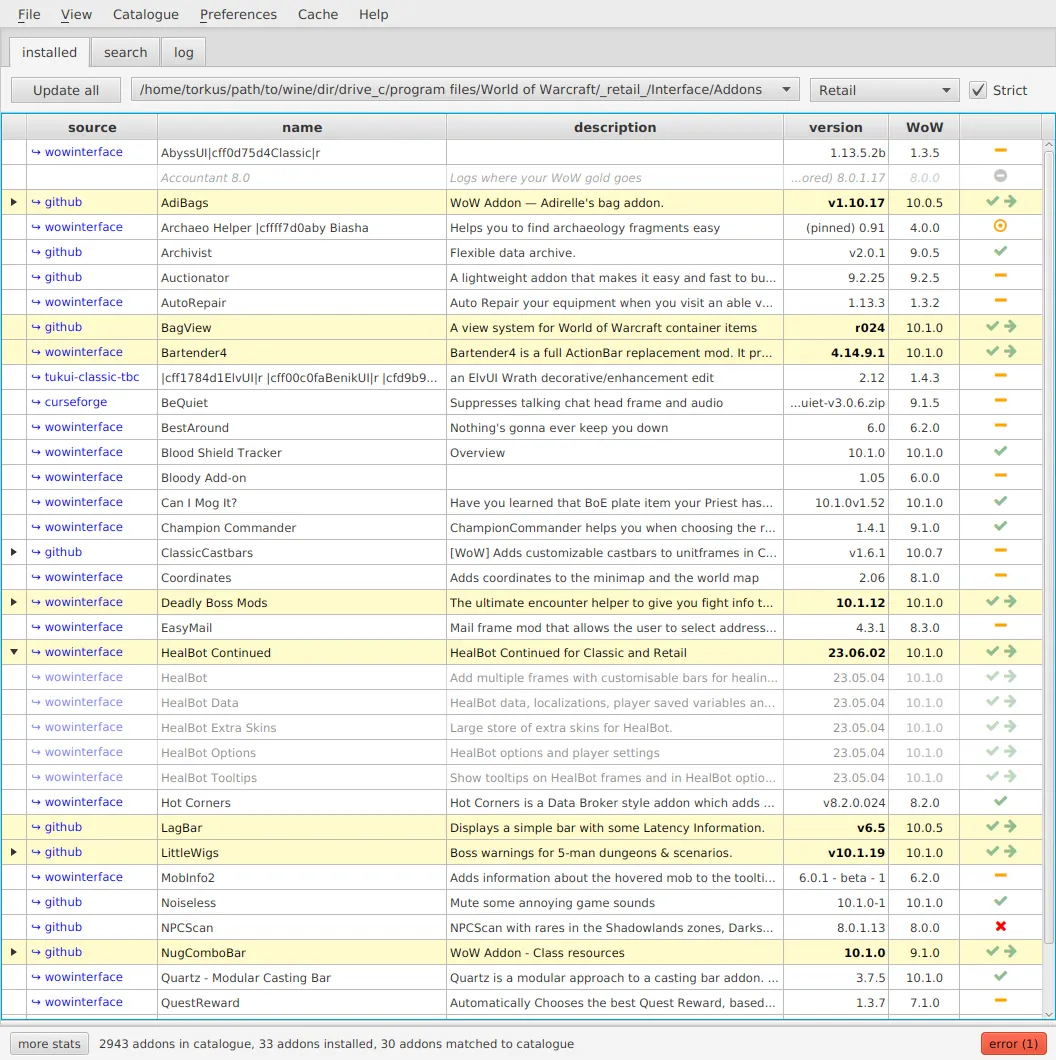Click the orange dash icon for Auctionator
1056x1060 pixels.
[1001, 276]
